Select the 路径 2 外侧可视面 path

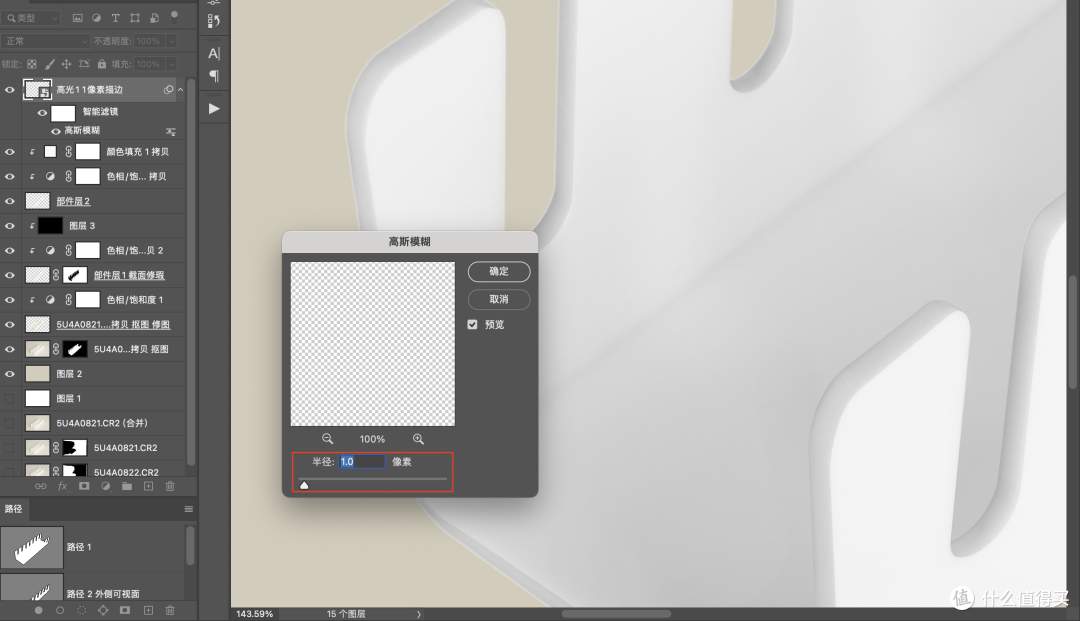coord(93,589)
